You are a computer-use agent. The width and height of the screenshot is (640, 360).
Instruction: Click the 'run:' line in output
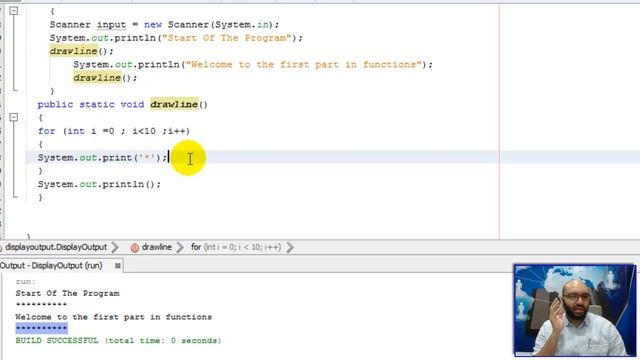25,282
